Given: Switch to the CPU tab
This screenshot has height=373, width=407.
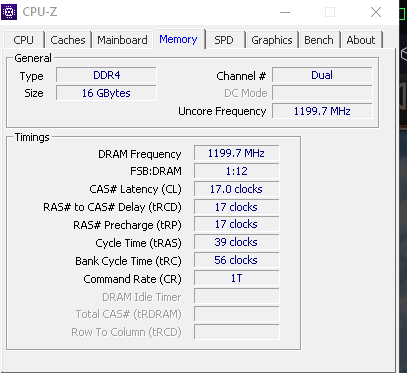Looking at the screenshot, I should pos(24,40).
